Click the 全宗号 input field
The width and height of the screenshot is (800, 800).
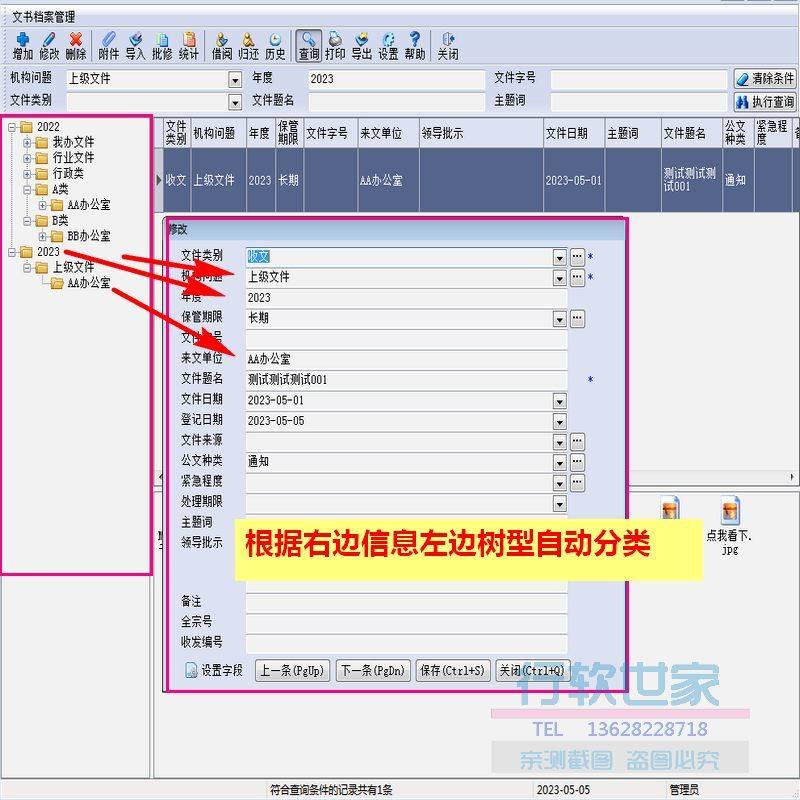click(x=406, y=623)
